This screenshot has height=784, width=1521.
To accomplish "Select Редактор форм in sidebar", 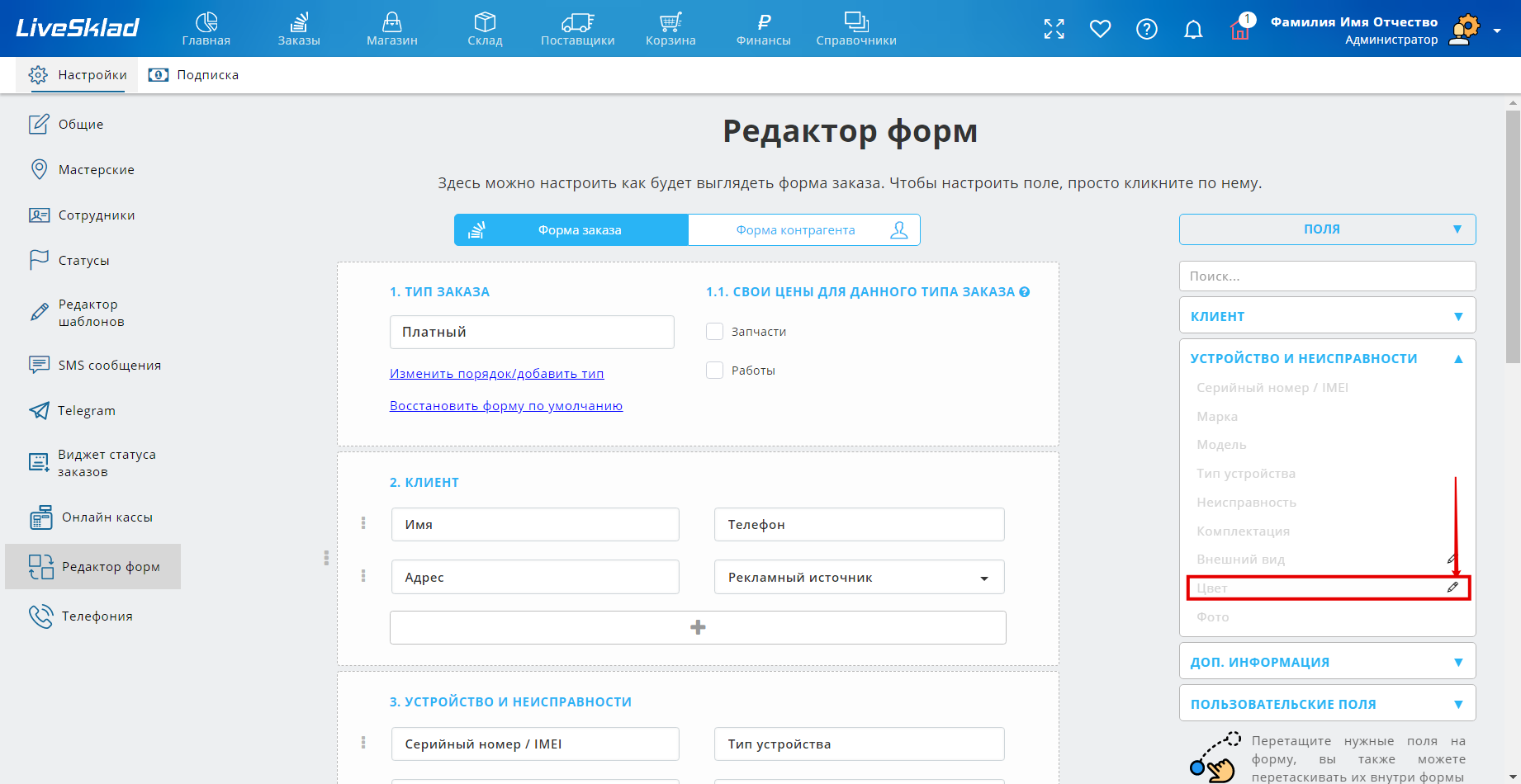I will coord(93,566).
